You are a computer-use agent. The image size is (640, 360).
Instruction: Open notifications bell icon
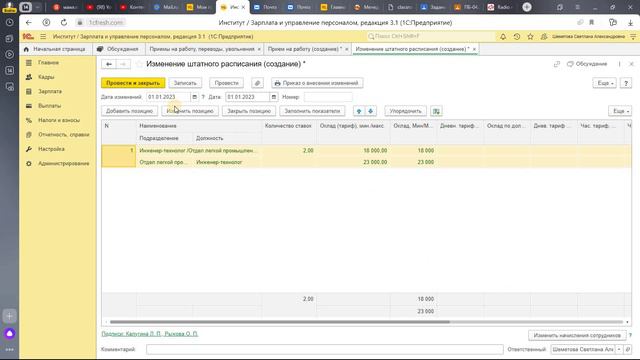503,36
